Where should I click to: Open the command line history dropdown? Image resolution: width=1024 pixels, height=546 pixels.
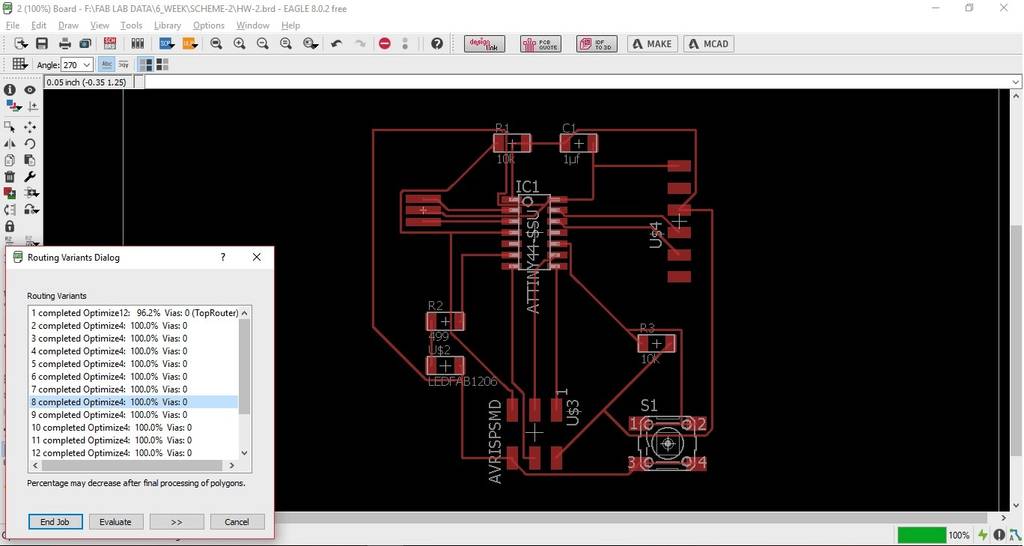(1016, 82)
